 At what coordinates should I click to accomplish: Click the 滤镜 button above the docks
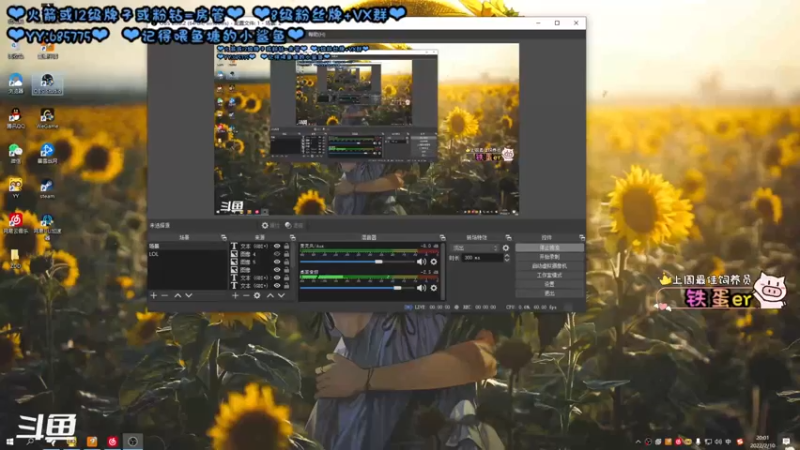294,225
